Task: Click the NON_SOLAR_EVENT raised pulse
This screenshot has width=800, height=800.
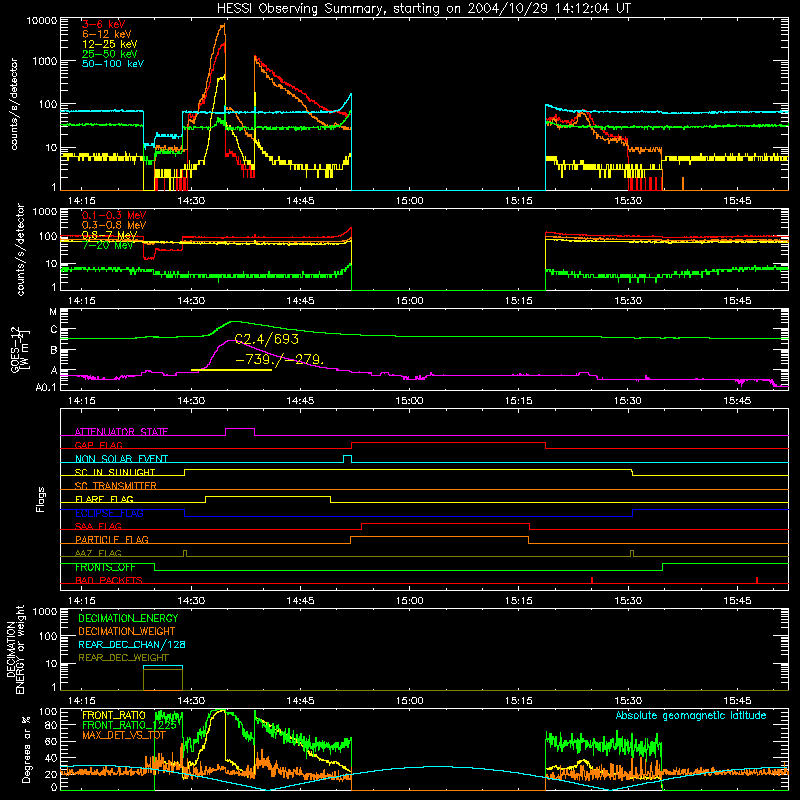Action: pyautogui.click(x=347, y=457)
